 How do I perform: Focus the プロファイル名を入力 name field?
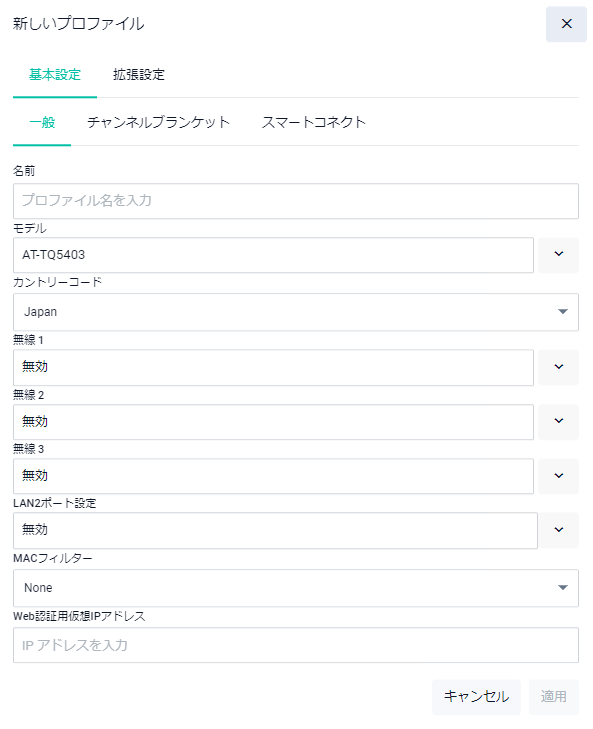(296, 201)
